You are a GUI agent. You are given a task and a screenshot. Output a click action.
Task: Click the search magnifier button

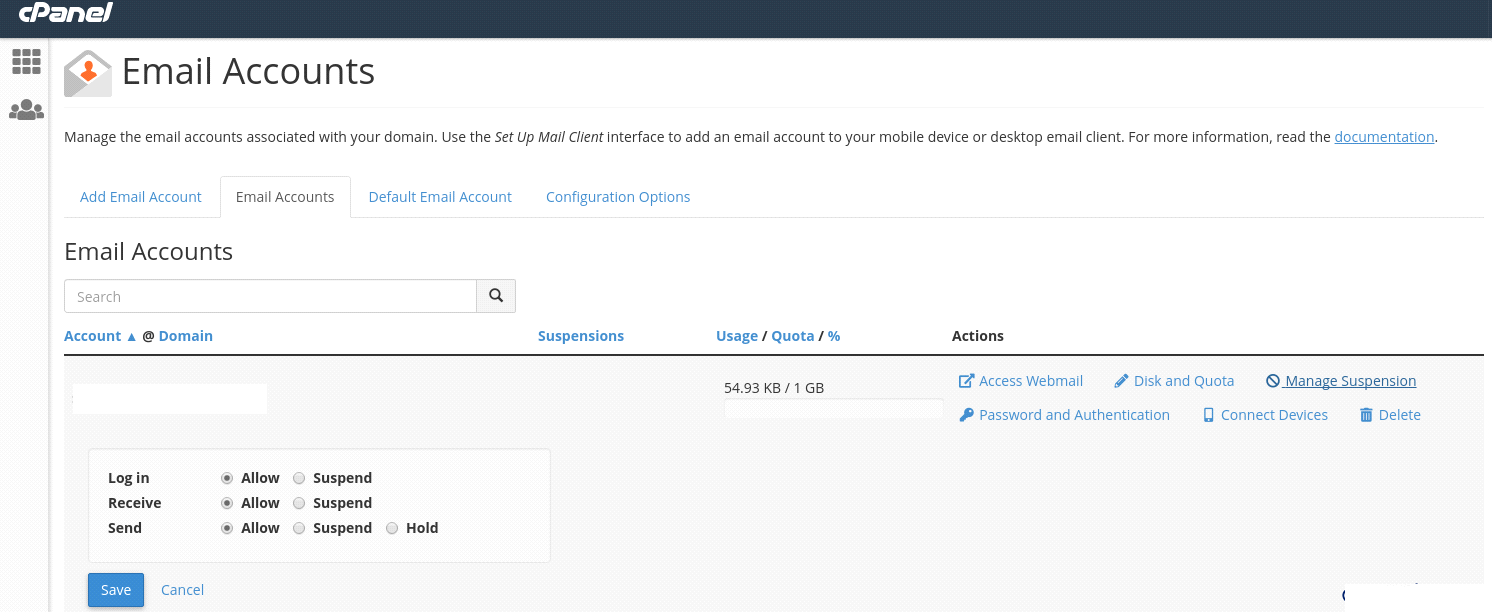[495, 296]
